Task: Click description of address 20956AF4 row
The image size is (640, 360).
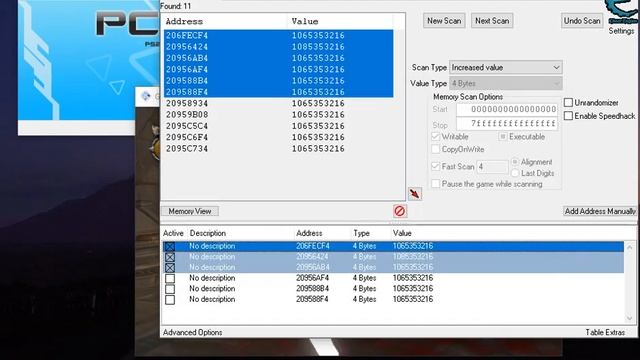Action: pyautogui.click(x=212, y=278)
